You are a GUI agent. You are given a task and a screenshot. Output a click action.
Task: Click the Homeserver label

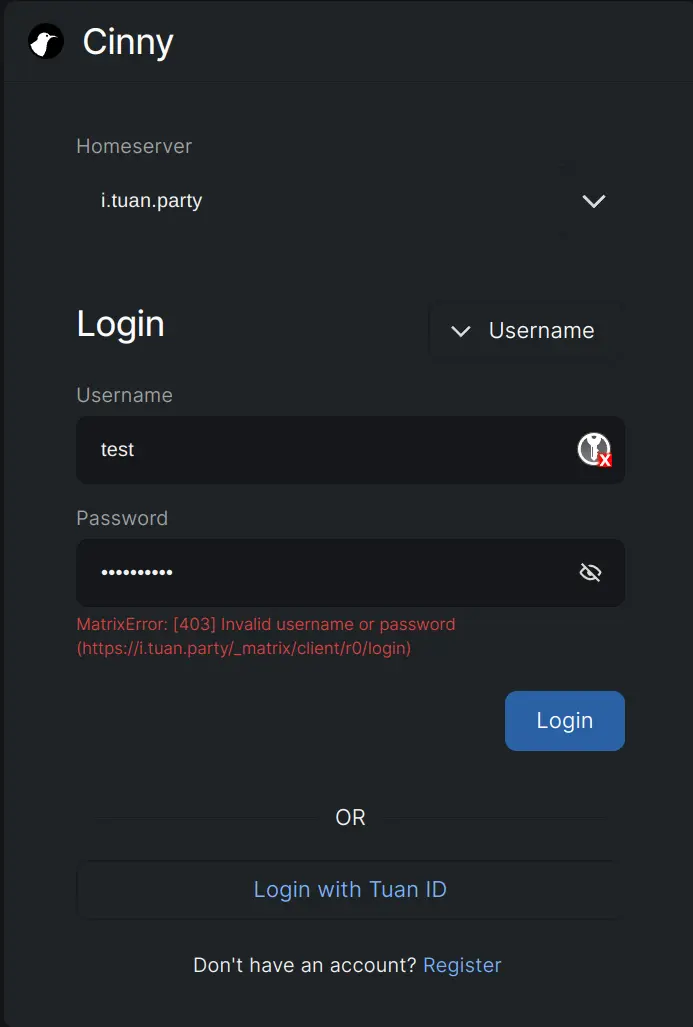click(134, 146)
